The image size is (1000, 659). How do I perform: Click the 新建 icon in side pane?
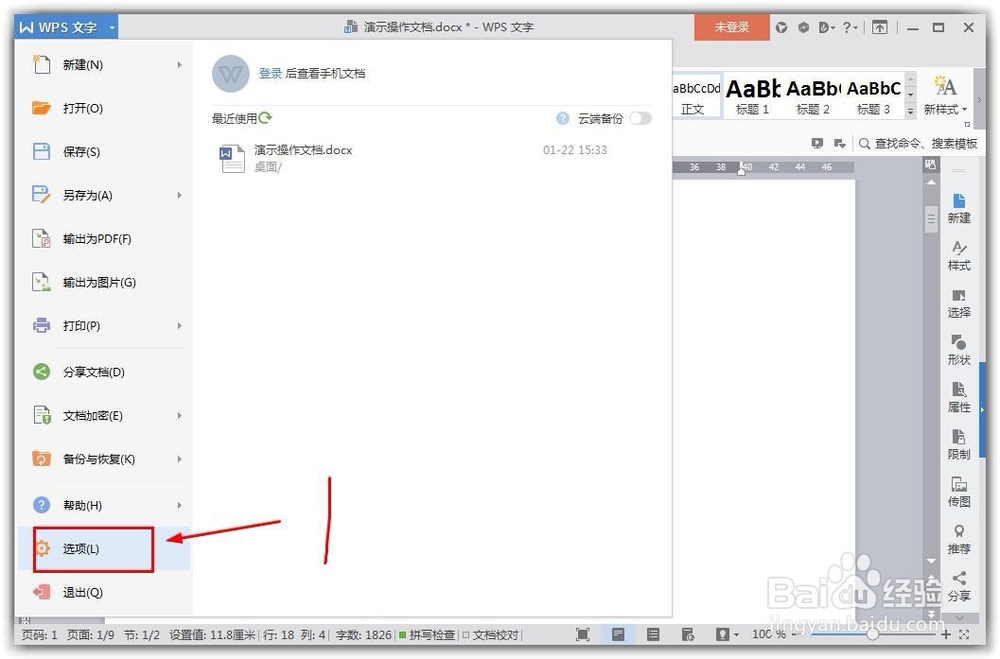pyautogui.click(x=959, y=209)
